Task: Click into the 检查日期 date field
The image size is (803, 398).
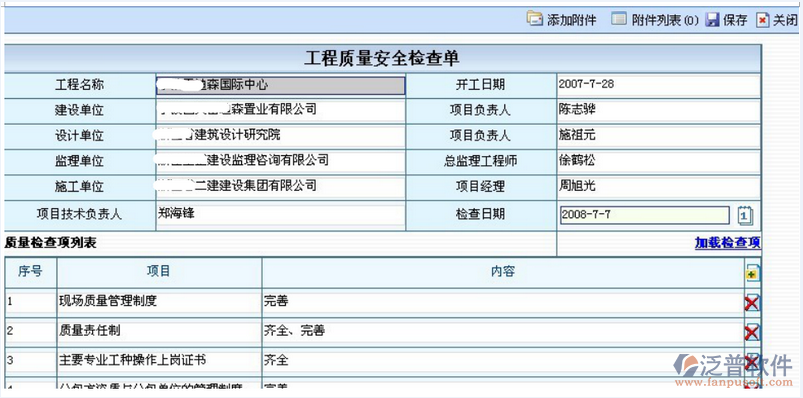Action: [x=644, y=215]
